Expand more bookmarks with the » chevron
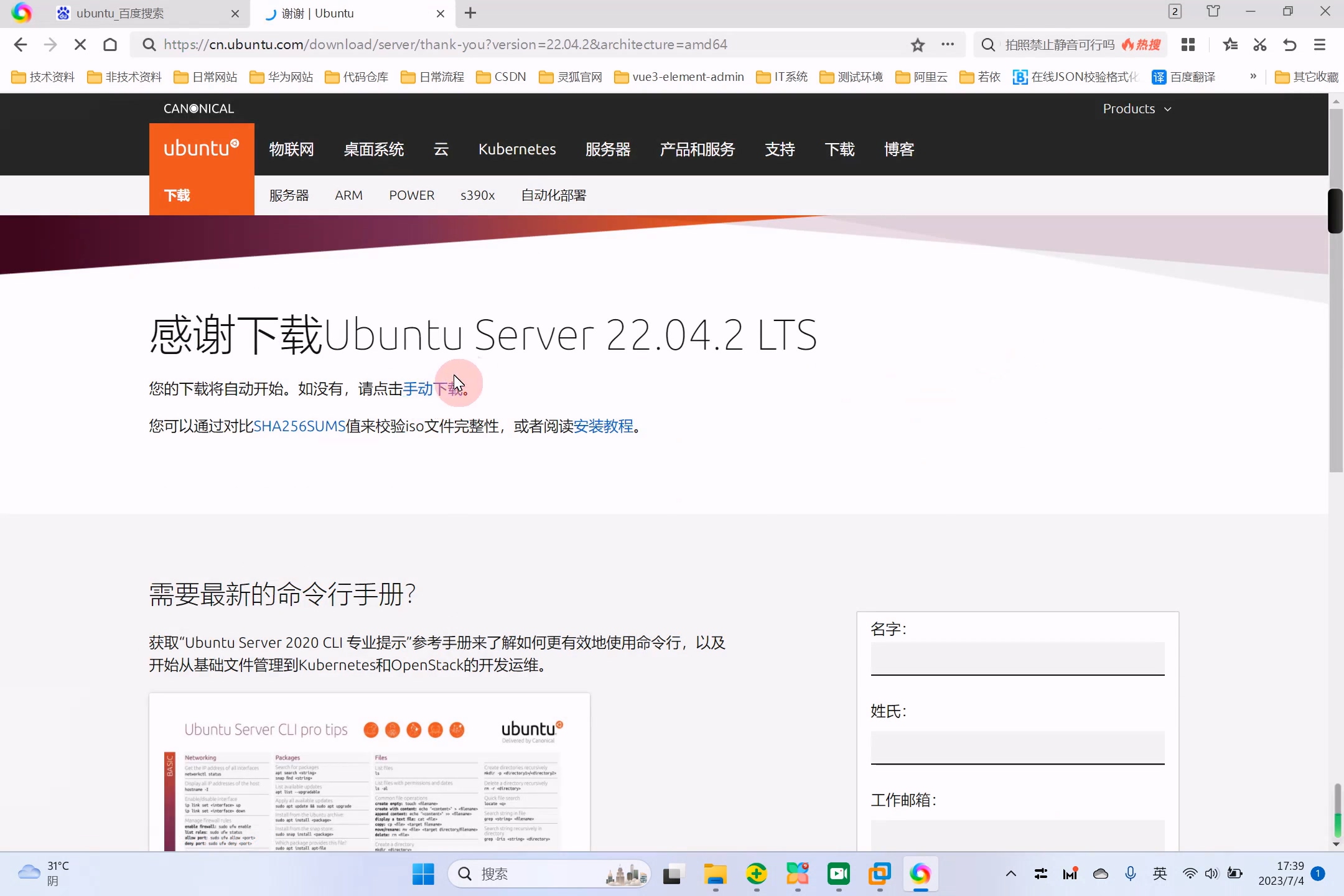 pyautogui.click(x=1253, y=76)
